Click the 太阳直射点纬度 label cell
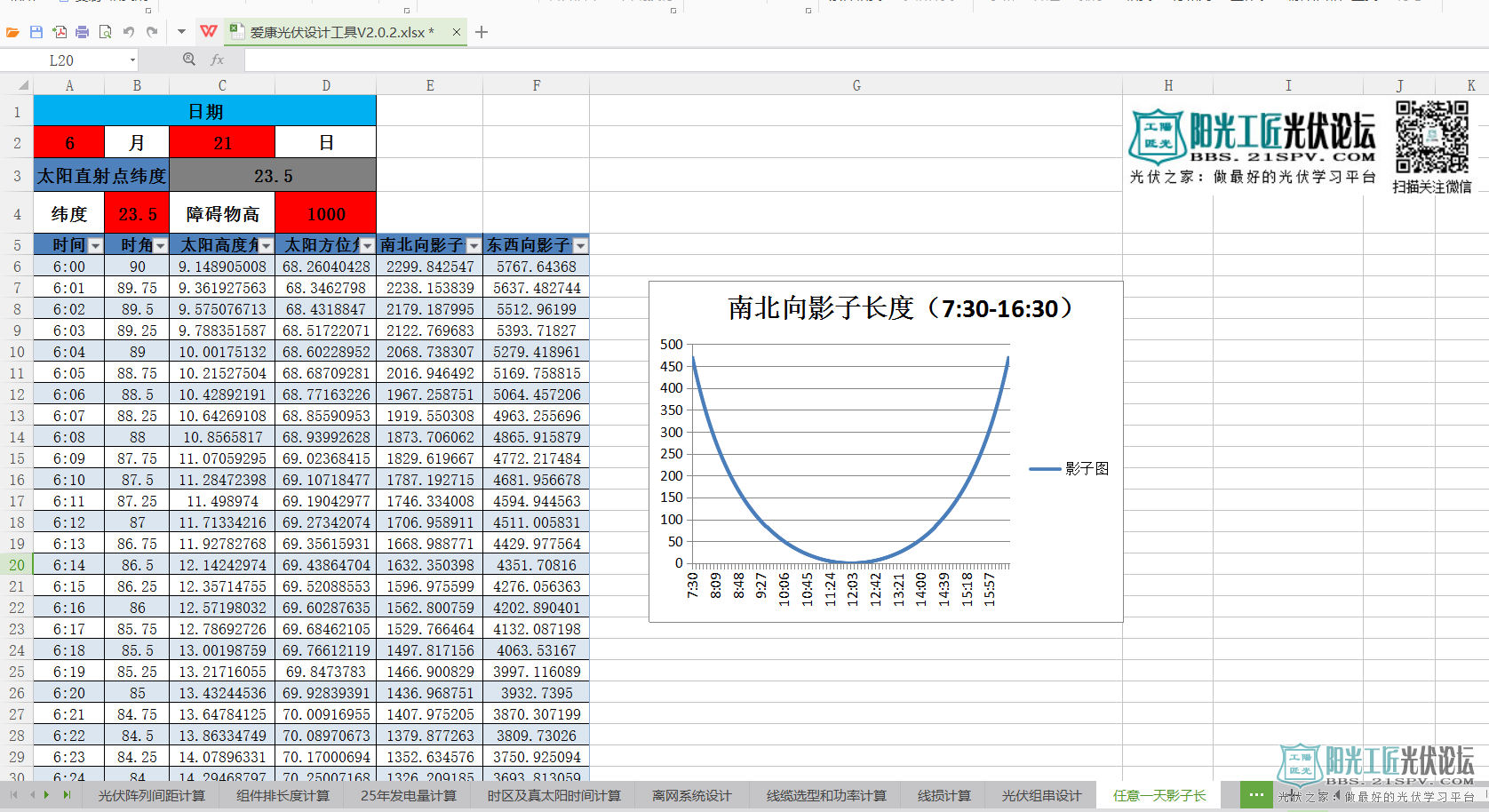The height and width of the screenshot is (812, 1489). [101, 176]
